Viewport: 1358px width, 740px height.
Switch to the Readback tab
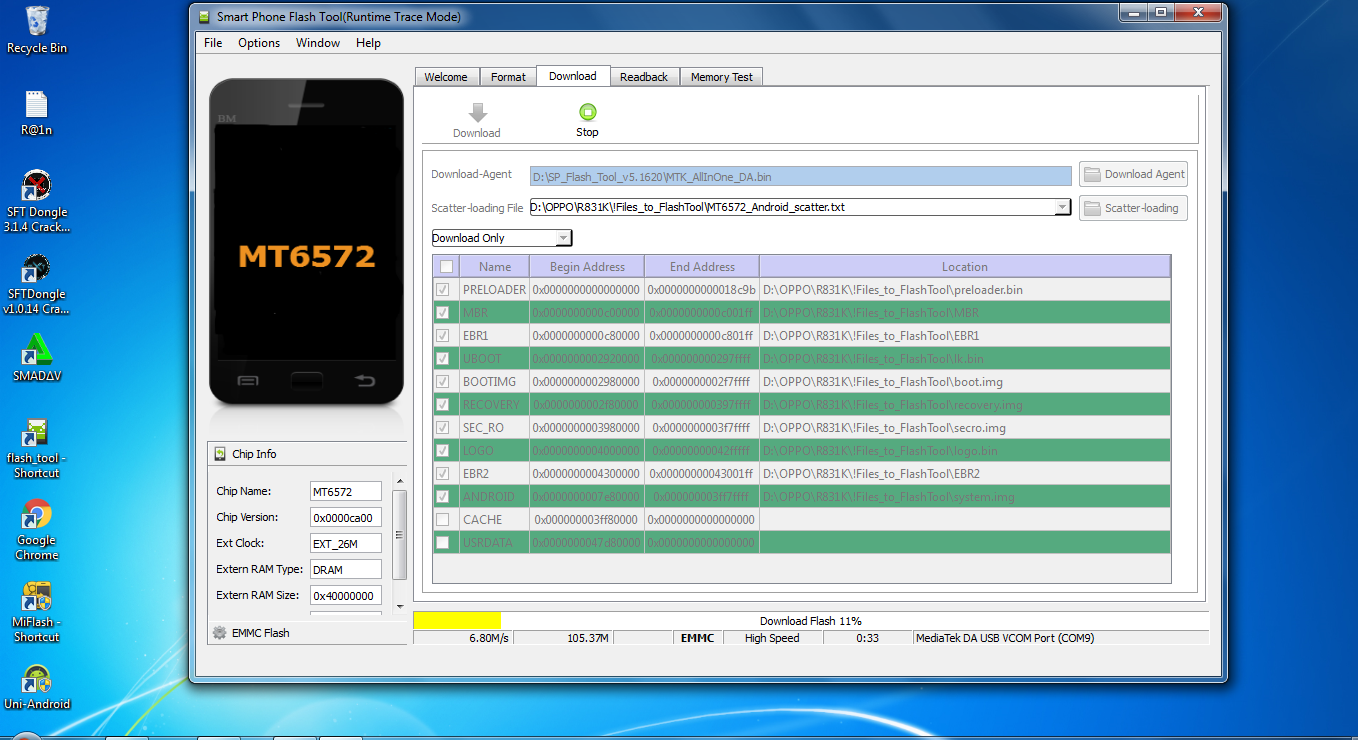pos(644,77)
